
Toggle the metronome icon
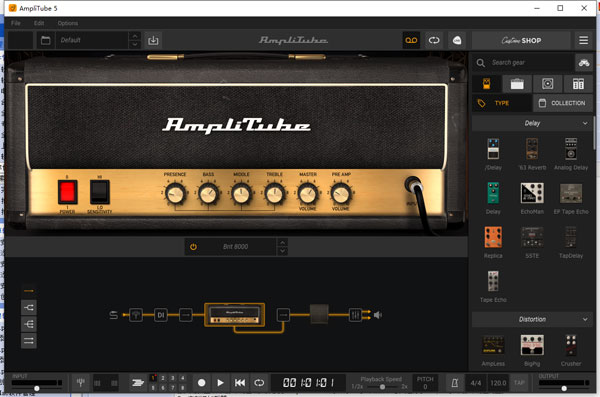455,383
